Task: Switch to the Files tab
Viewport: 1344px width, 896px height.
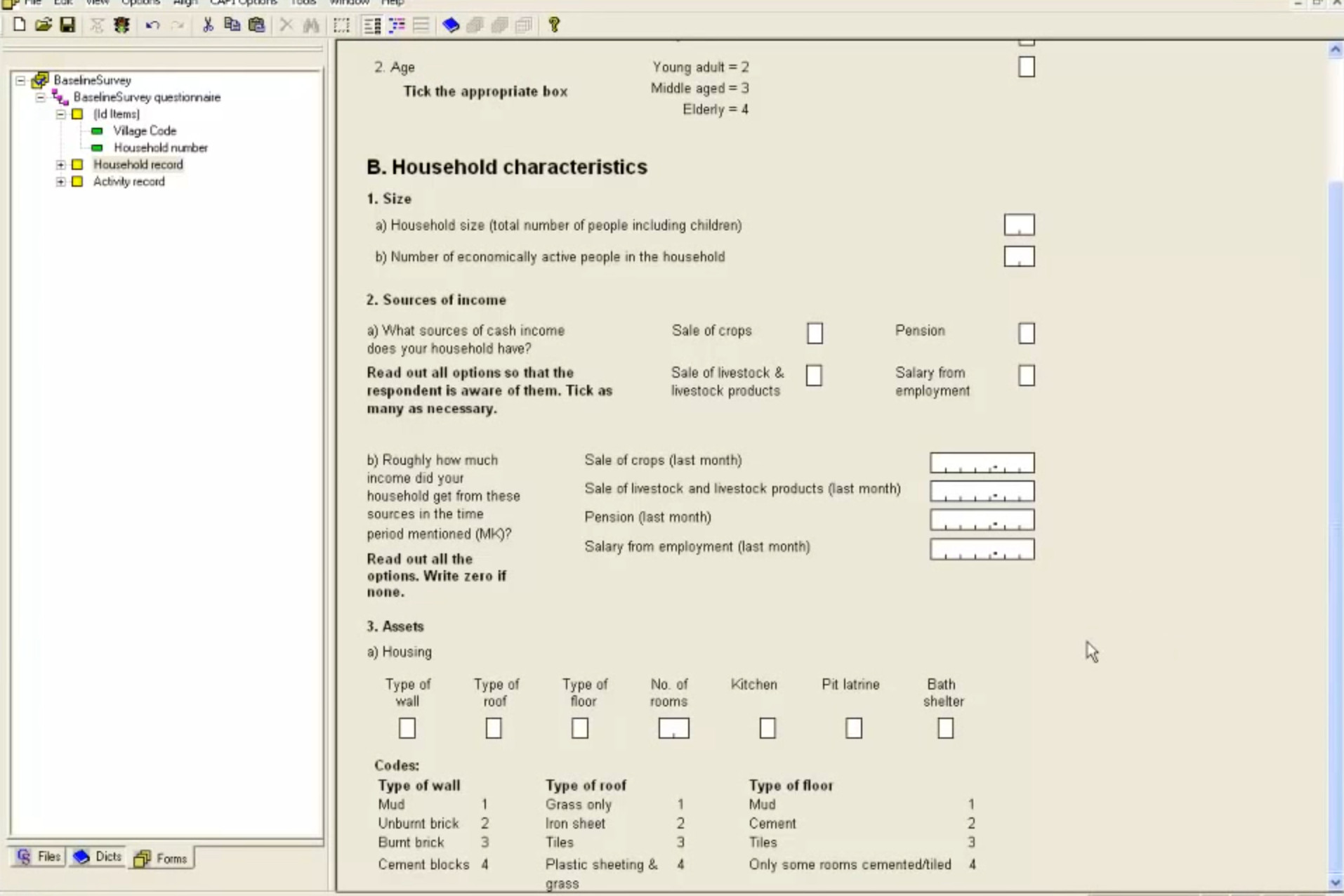Action: (x=39, y=857)
